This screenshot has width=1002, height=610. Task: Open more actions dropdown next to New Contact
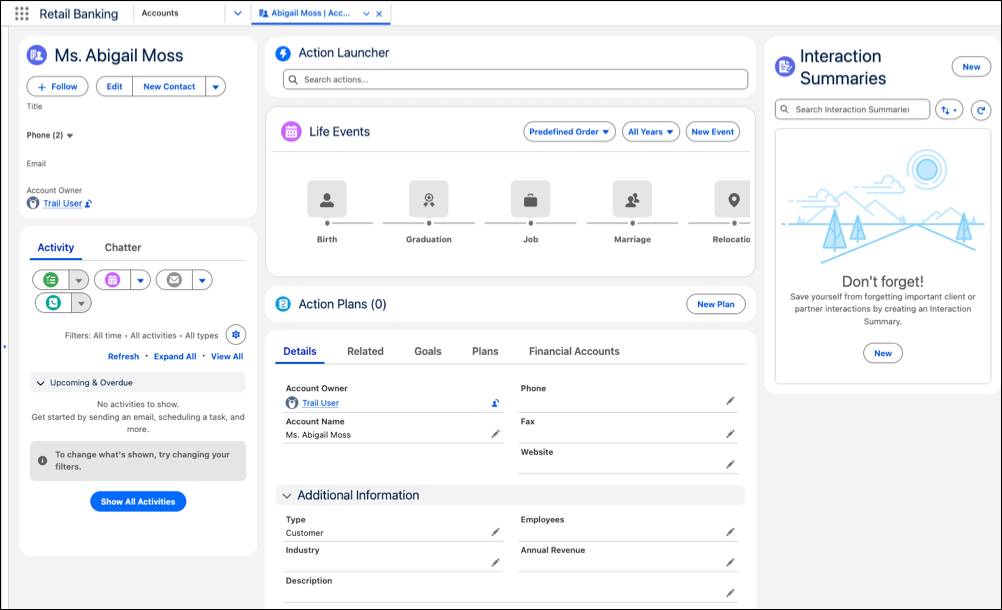[215, 87]
